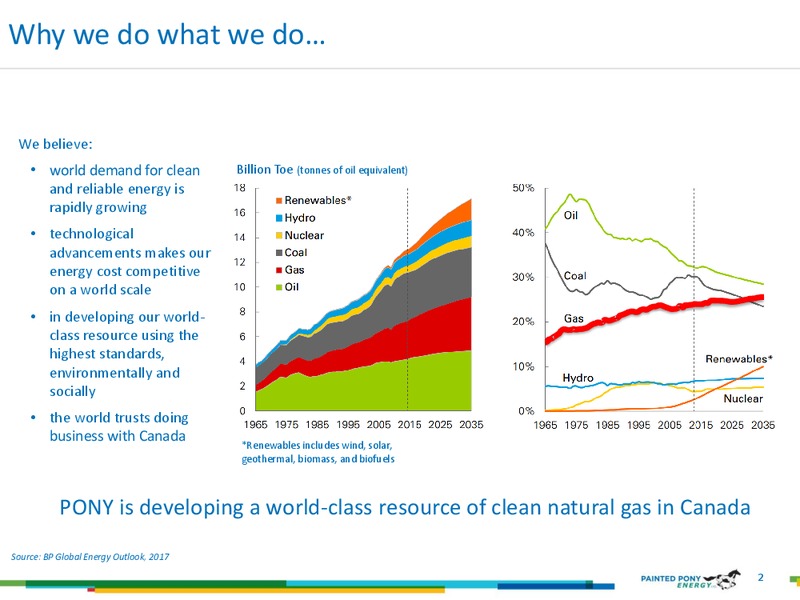Click the 'Oil' line label in the share chart
Screen dimensions: 800x600
[570, 215]
